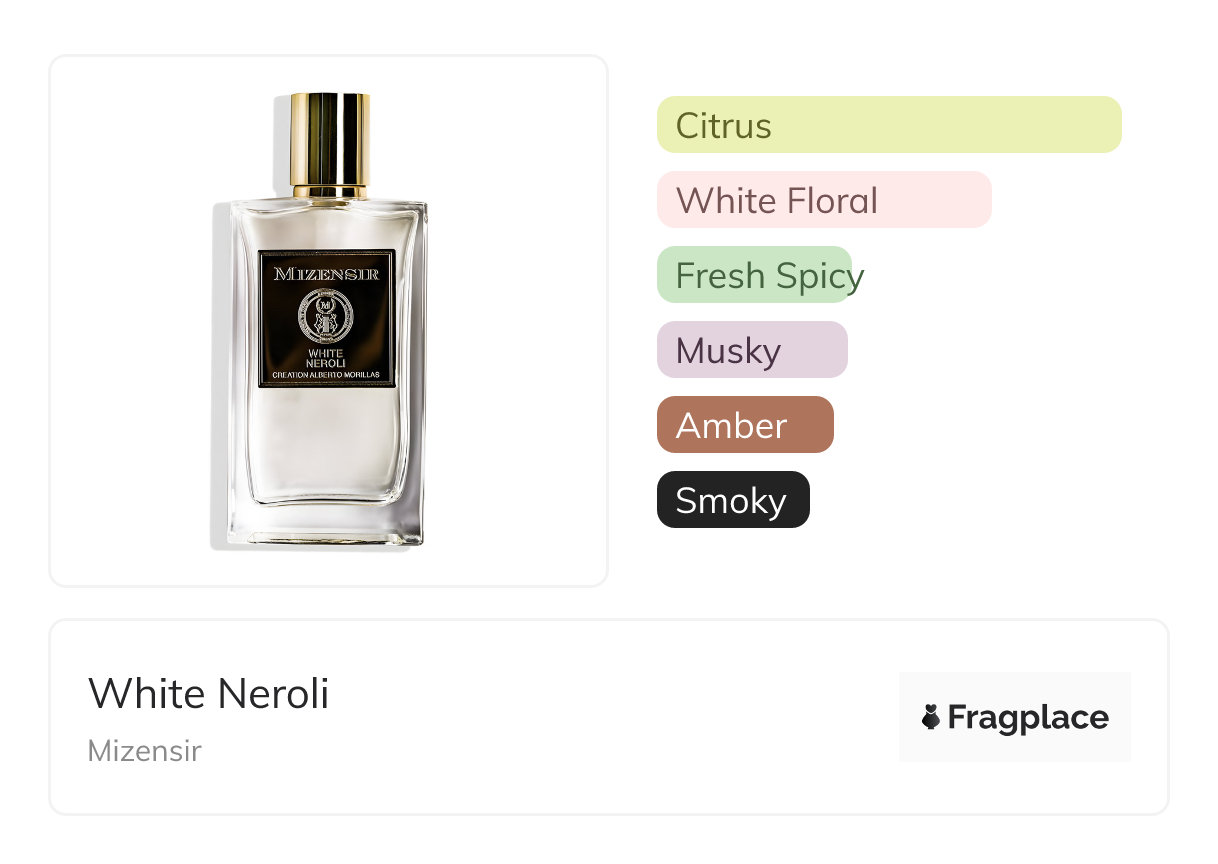Click the Fragplace wordmark text

click(x=1028, y=718)
